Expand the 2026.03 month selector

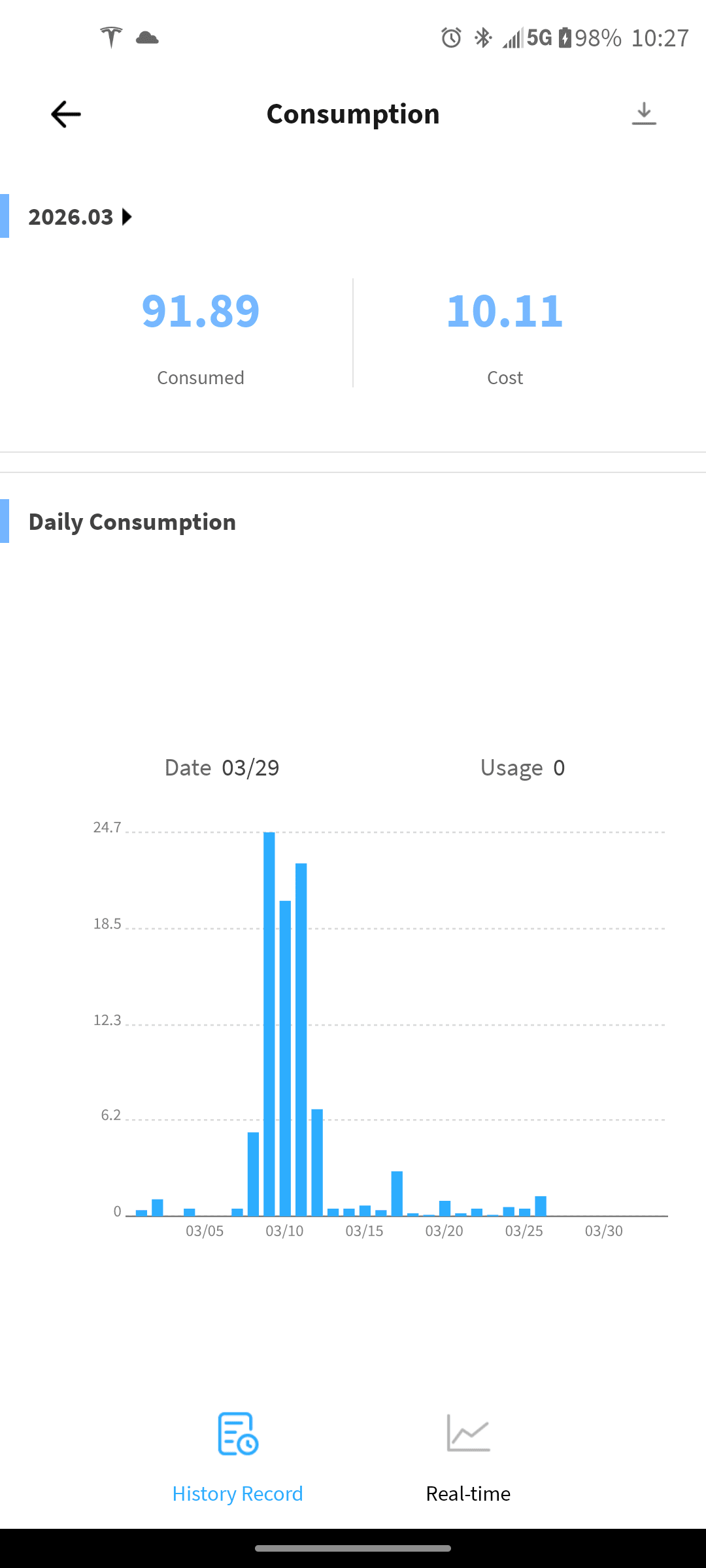tap(71, 217)
